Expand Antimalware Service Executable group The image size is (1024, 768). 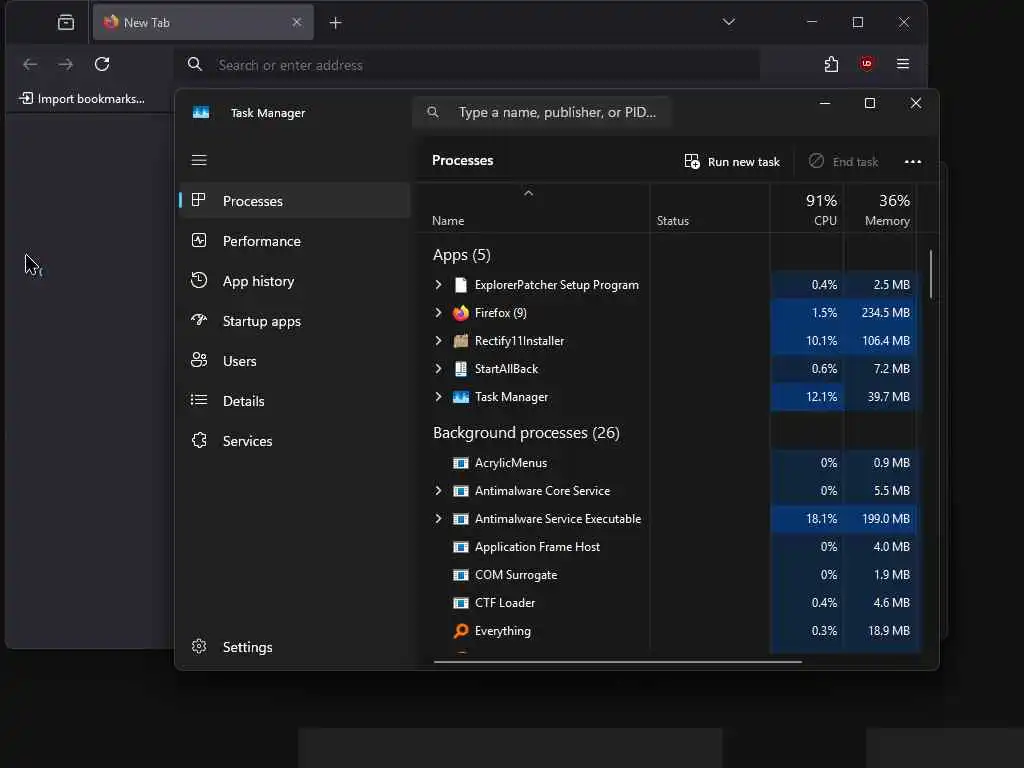438,519
